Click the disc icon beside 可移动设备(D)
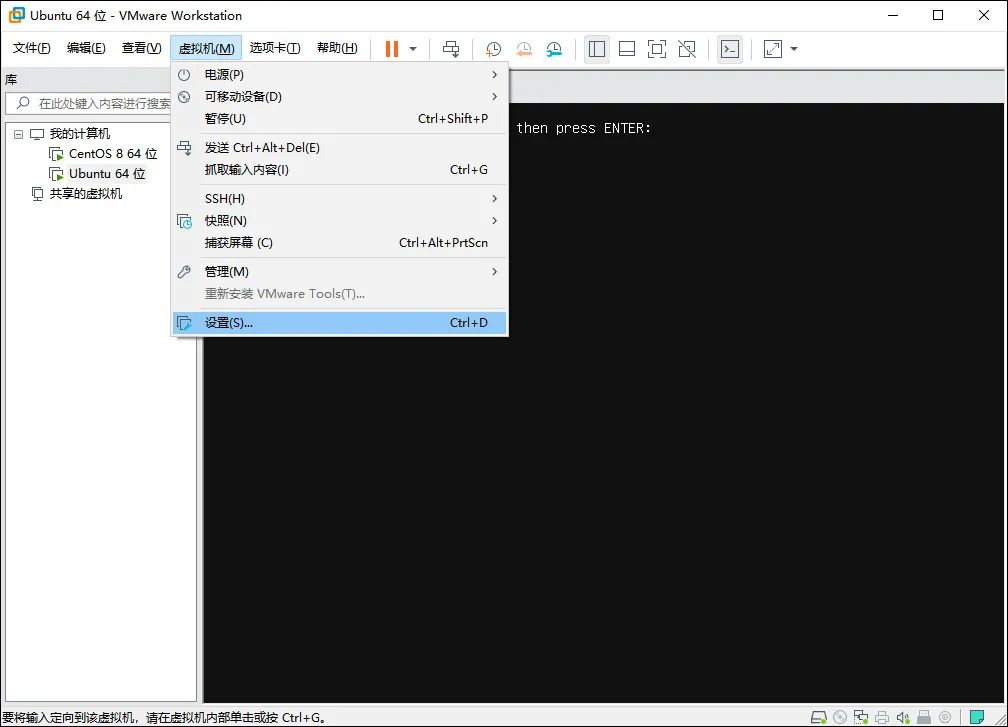 [184, 97]
